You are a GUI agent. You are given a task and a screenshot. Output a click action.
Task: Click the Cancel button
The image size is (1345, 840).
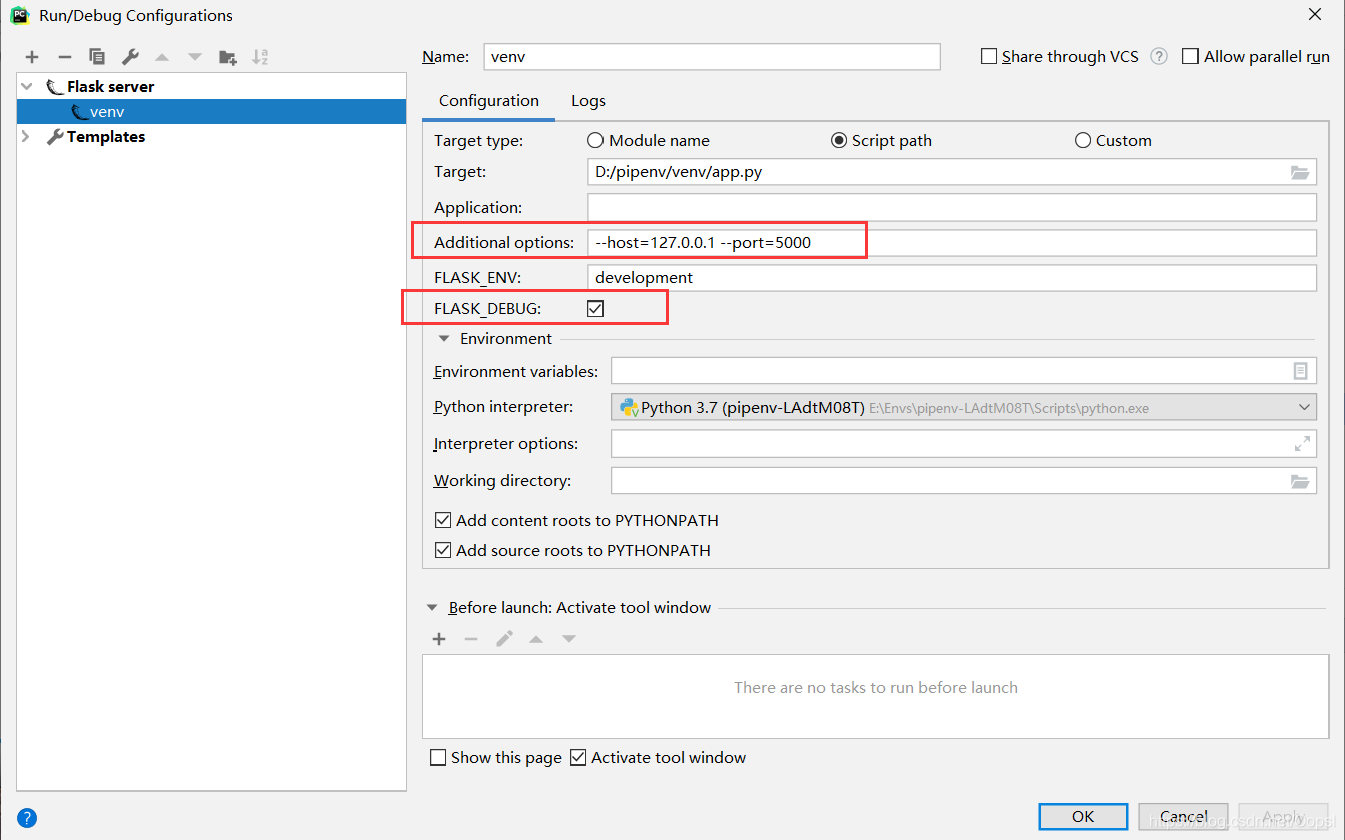pyautogui.click(x=1183, y=817)
